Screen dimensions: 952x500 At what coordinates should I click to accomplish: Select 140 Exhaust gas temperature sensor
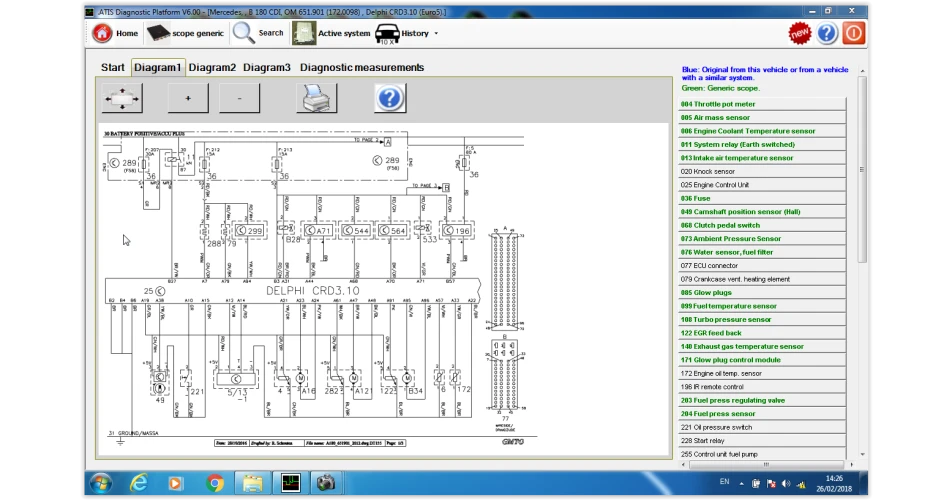pos(762,346)
